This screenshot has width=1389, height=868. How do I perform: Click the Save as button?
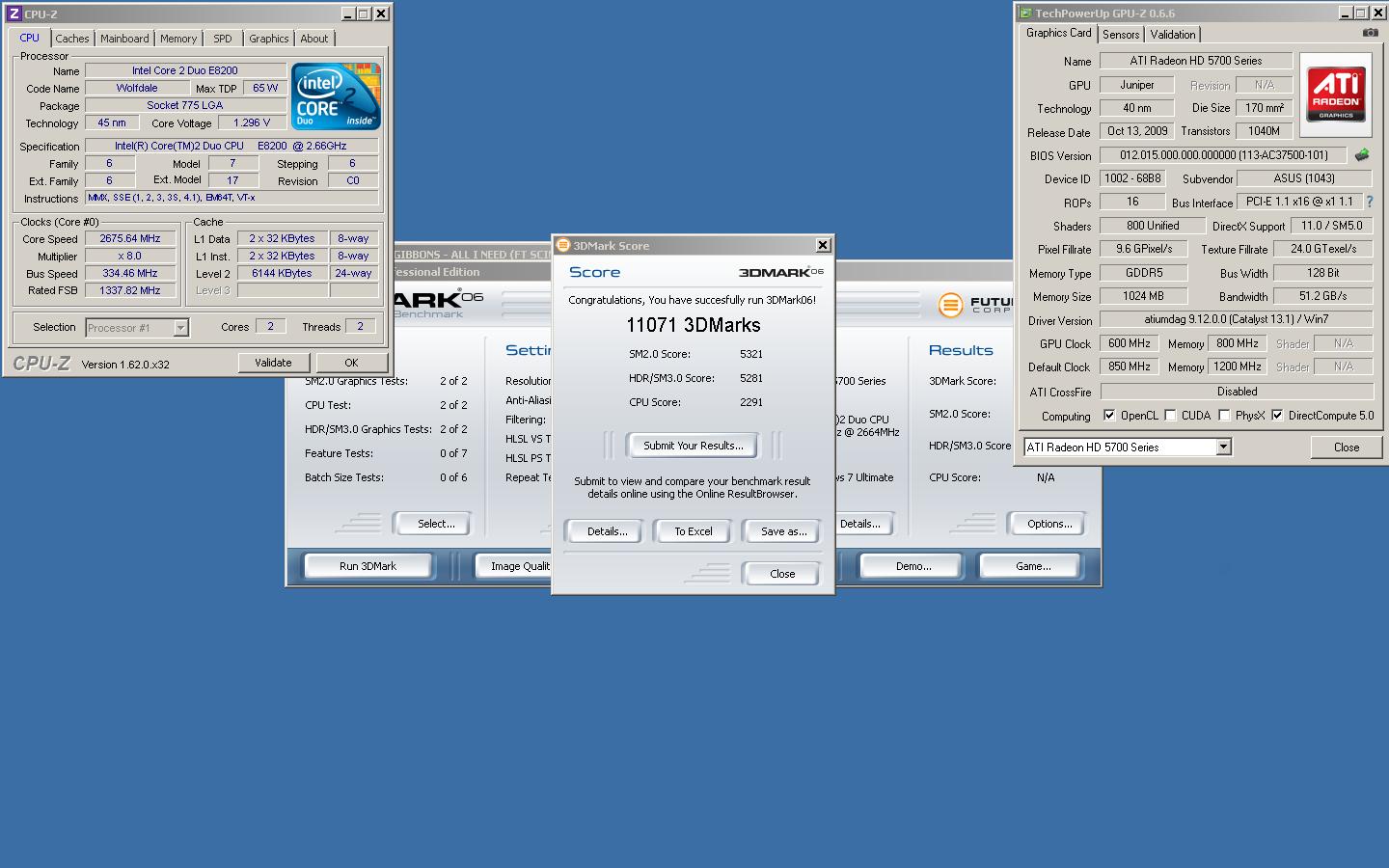pos(783,531)
